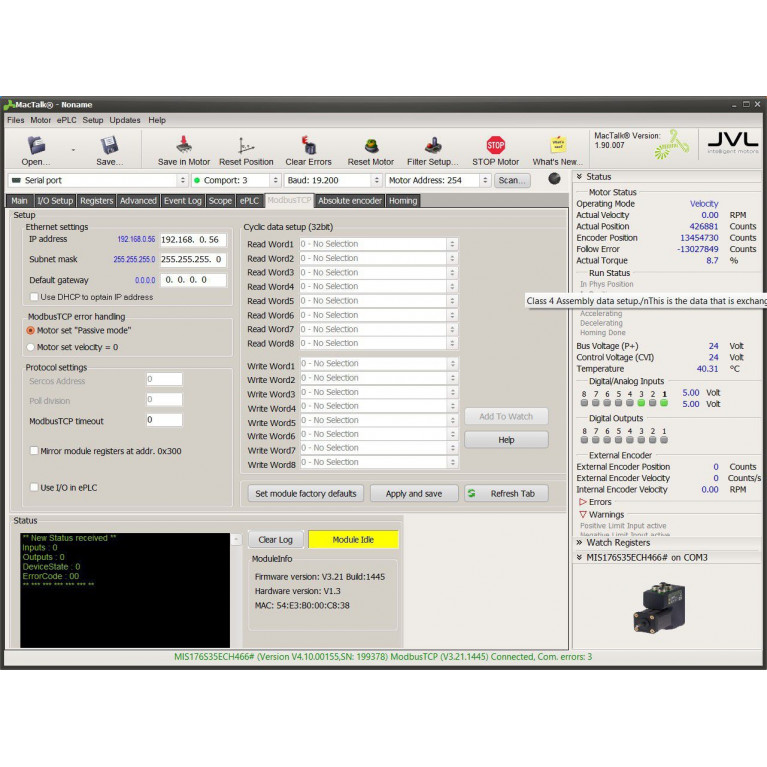Open the Baud: 19.200 dropdown
The width and height of the screenshot is (767, 767).
[x=333, y=180]
